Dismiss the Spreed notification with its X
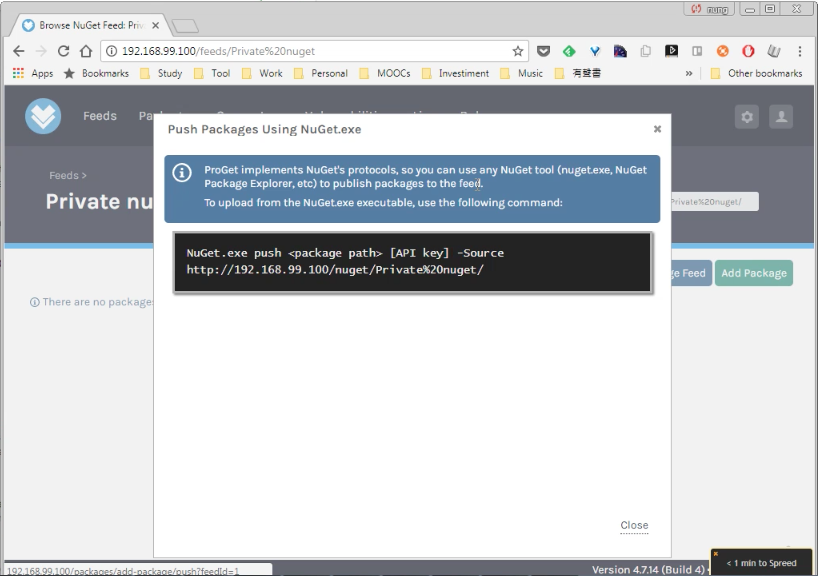 coord(716,554)
